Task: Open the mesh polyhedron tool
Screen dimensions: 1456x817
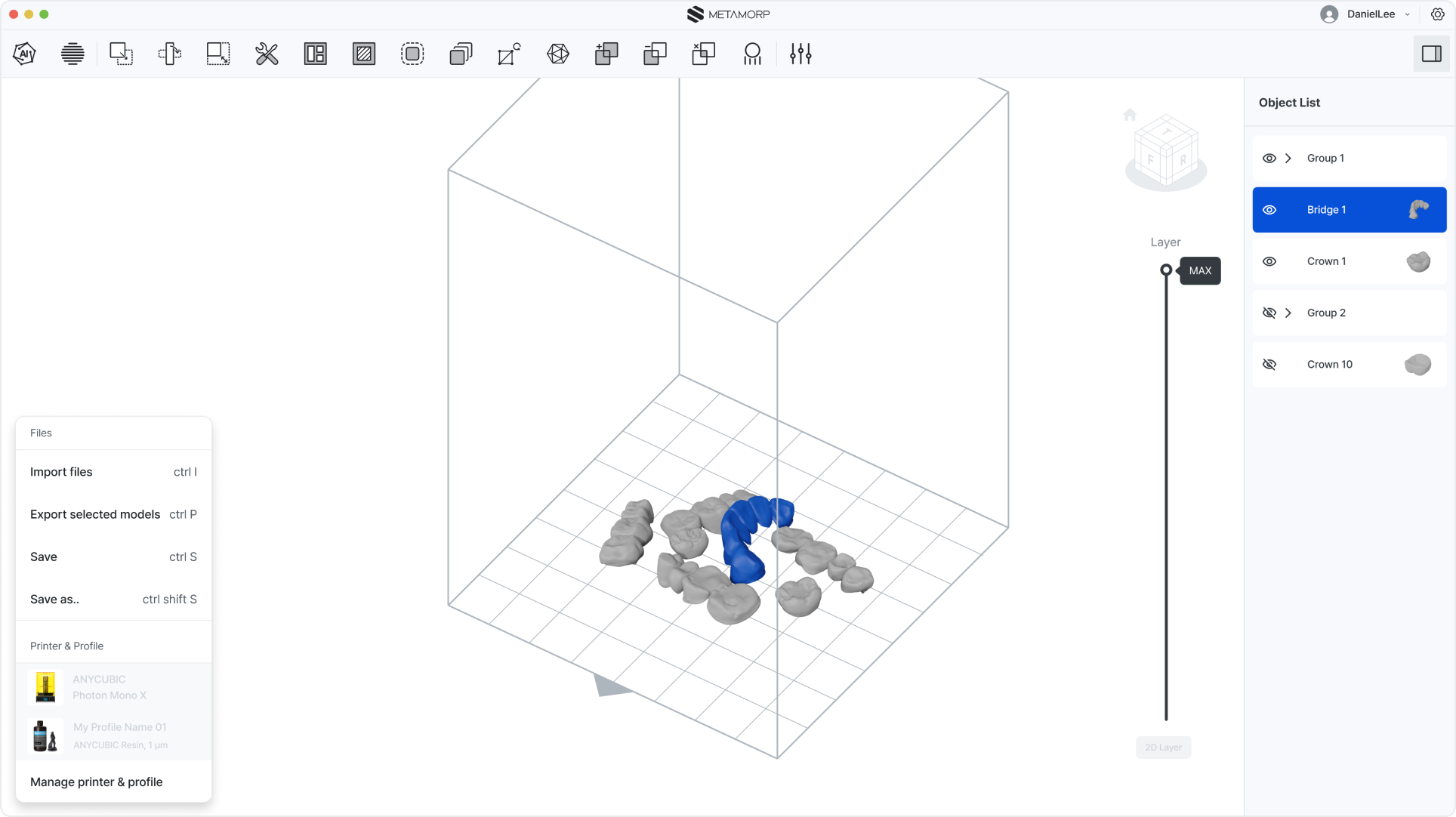Action: [558, 53]
